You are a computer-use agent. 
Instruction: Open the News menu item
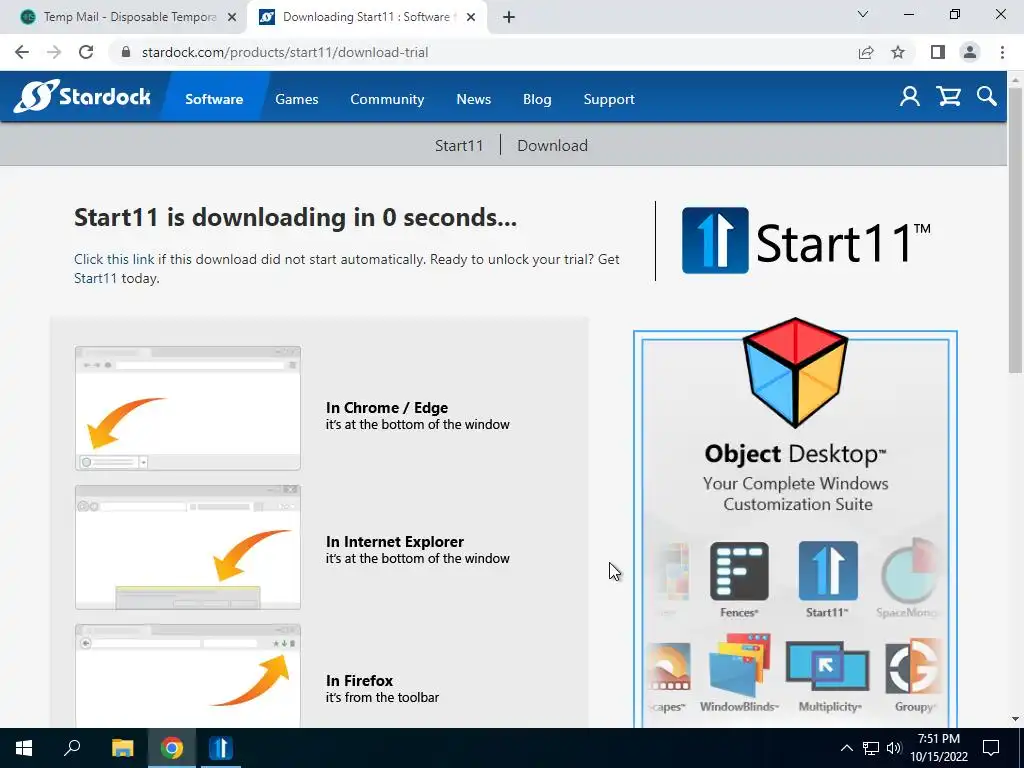click(473, 99)
